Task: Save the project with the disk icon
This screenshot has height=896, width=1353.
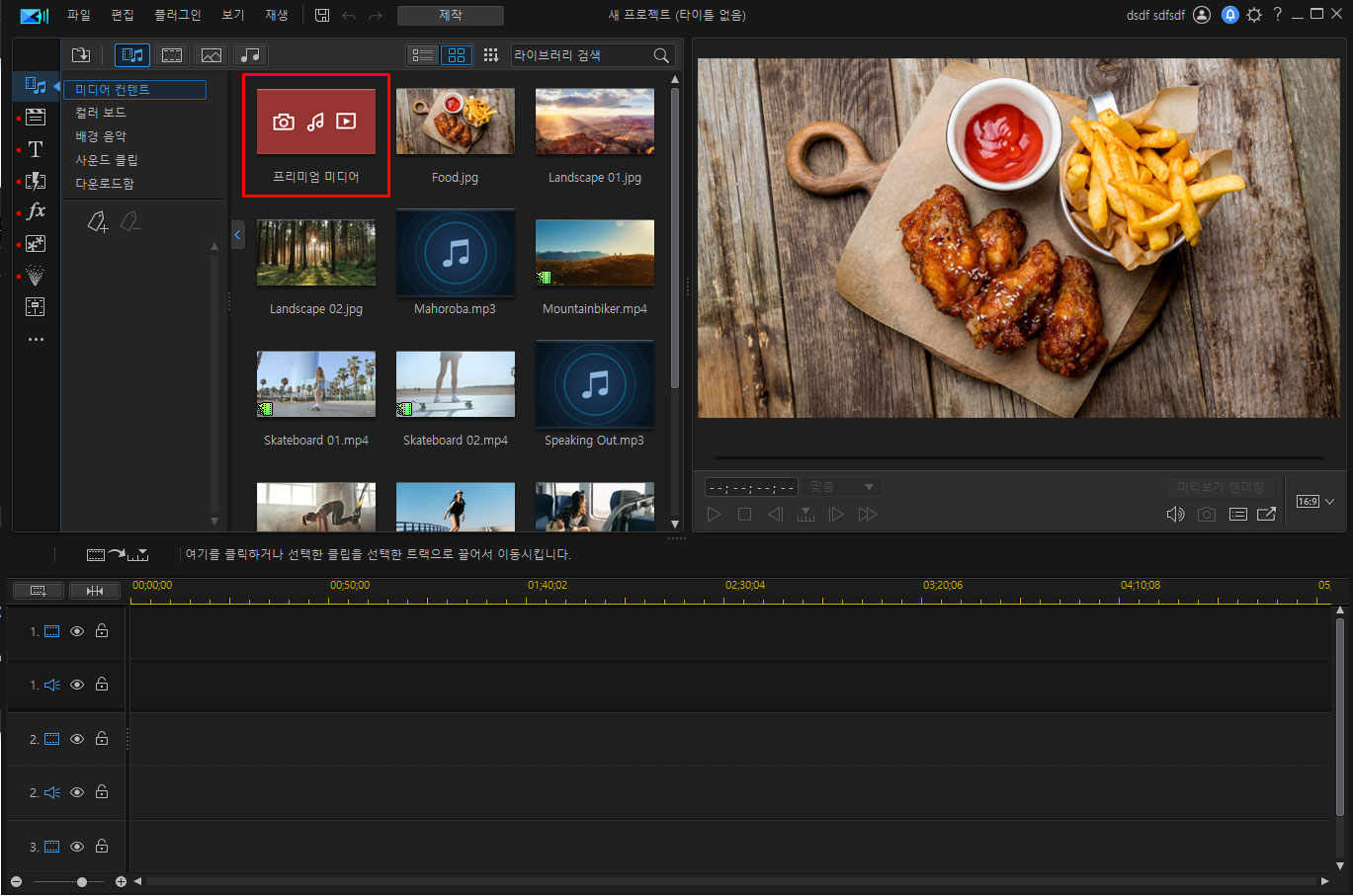Action: 322,15
